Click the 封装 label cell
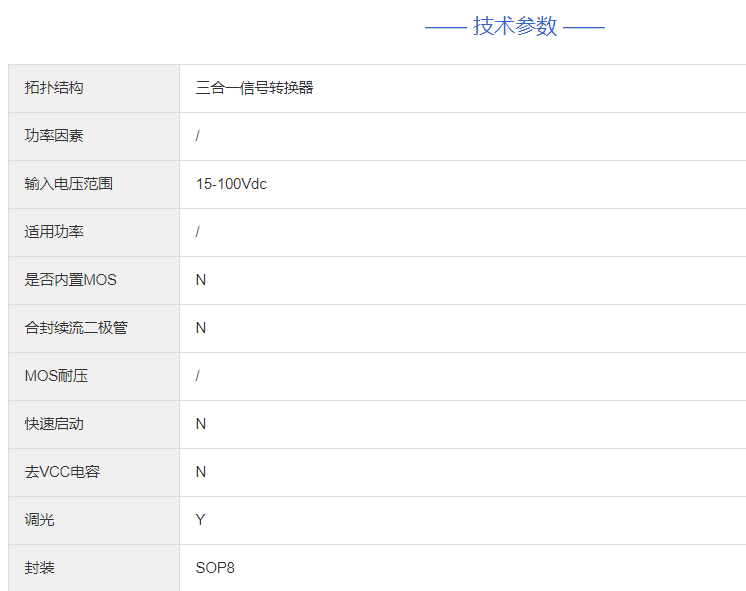The width and height of the screenshot is (746, 591). [x=39, y=568]
